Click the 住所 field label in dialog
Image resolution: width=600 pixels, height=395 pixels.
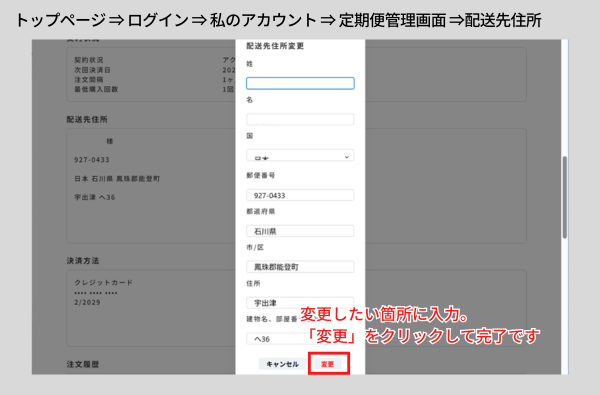click(x=253, y=283)
